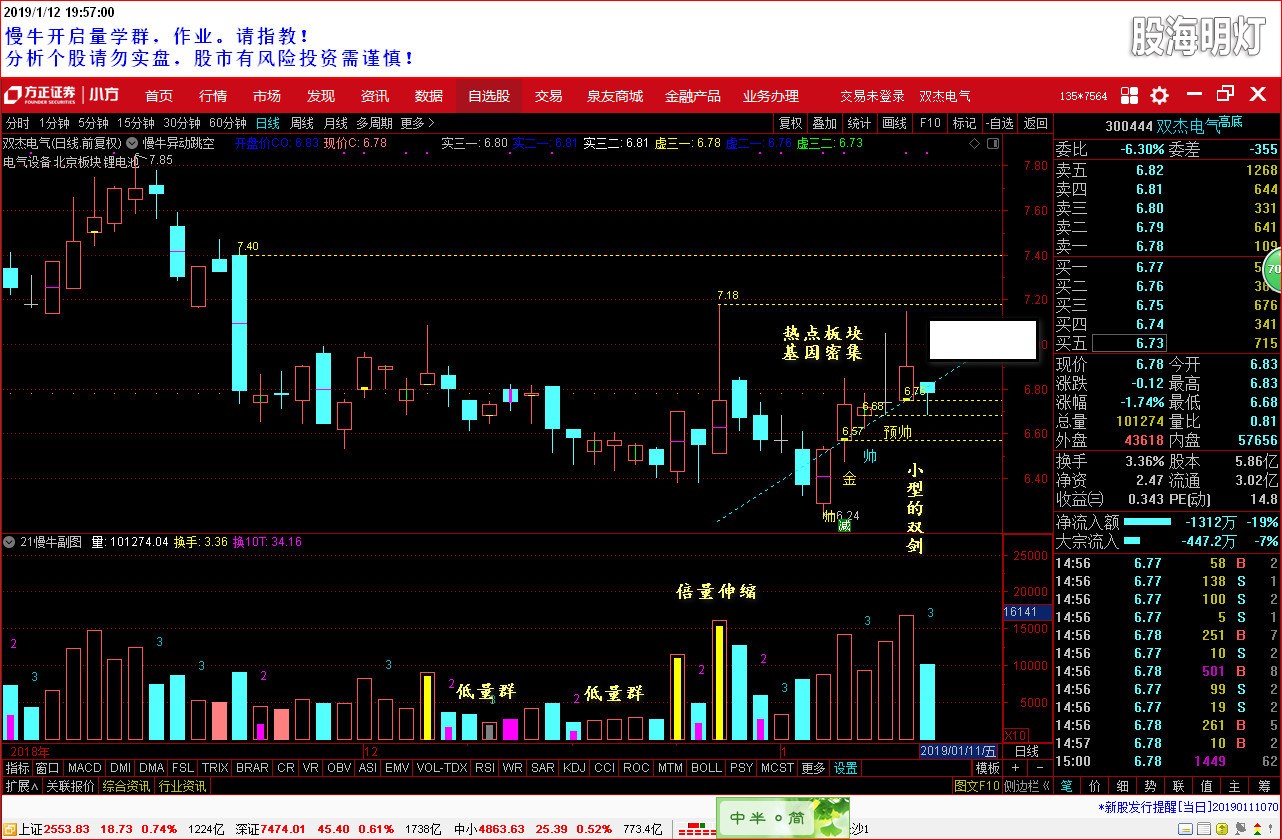Image resolution: width=1282 pixels, height=840 pixels.
Task: Open the 多周期 multi-period view
Action: point(375,123)
